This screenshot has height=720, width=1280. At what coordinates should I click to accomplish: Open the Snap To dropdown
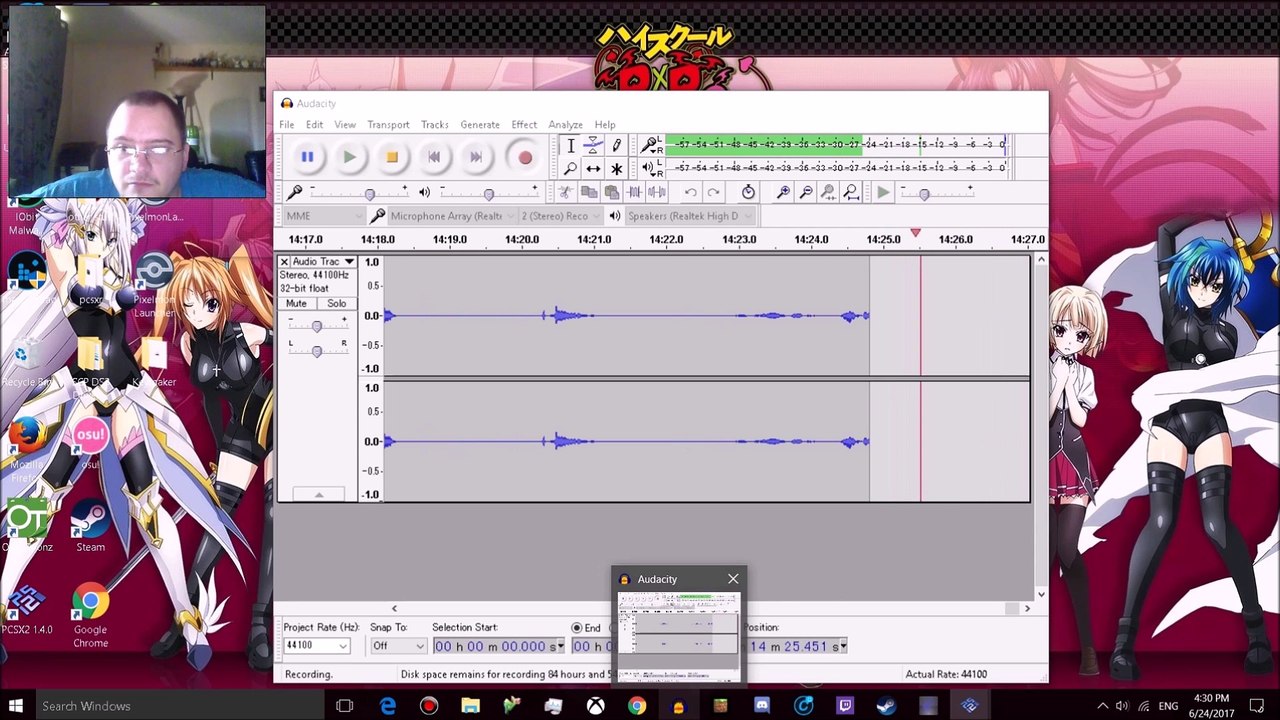pos(398,646)
